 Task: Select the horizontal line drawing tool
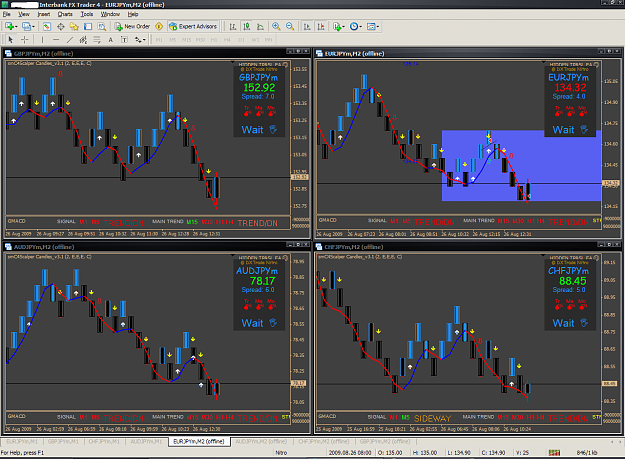56,39
